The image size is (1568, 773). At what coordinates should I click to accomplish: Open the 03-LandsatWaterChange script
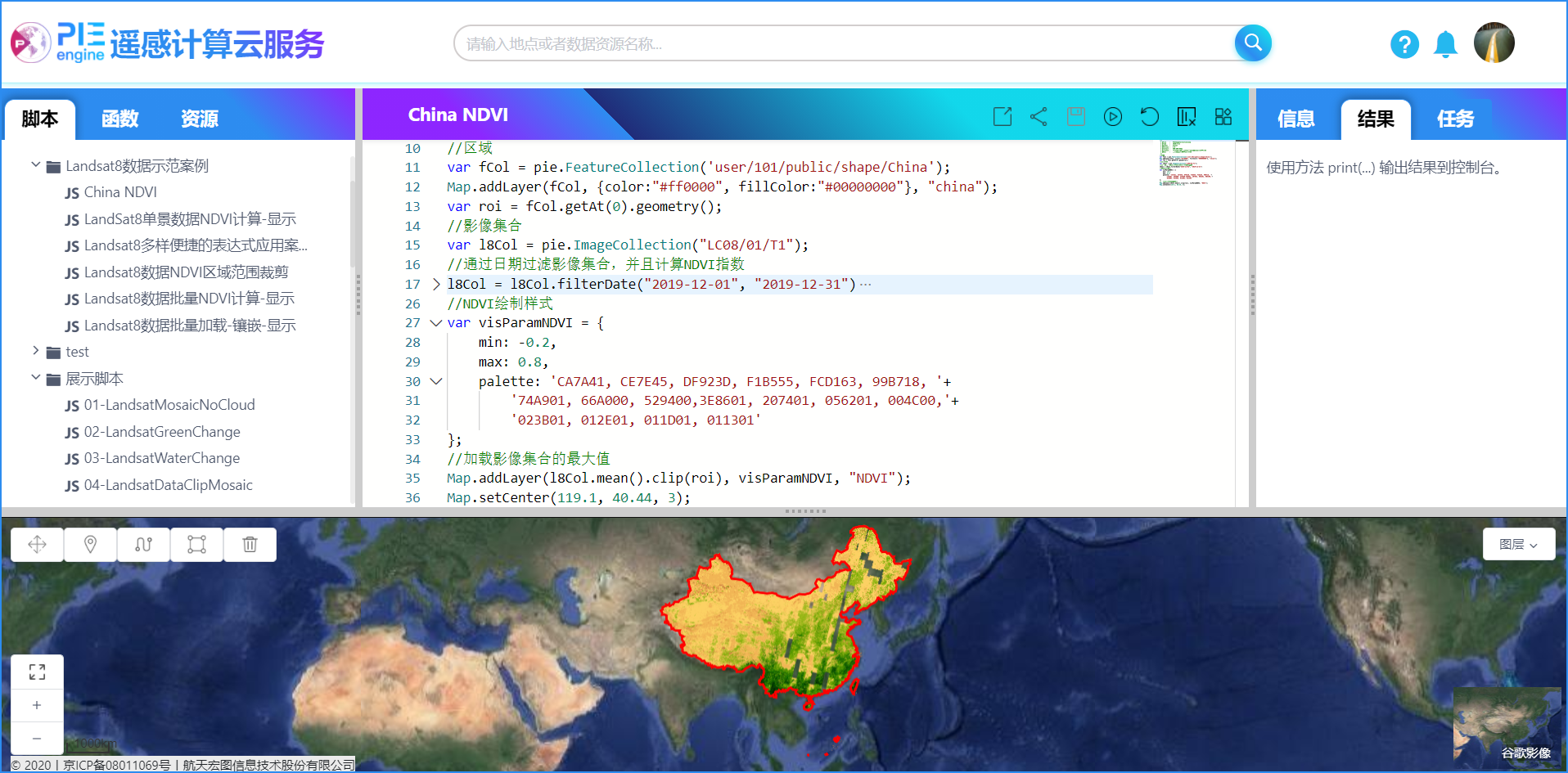(x=161, y=458)
